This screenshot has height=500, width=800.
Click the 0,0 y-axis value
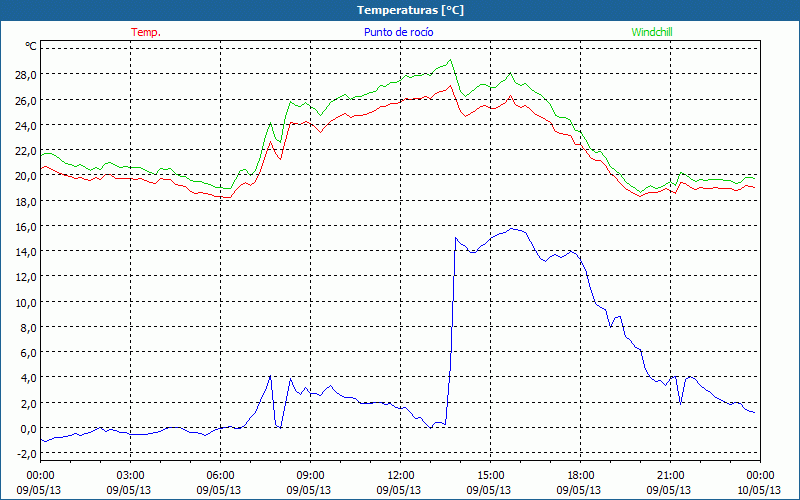[28, 429]
